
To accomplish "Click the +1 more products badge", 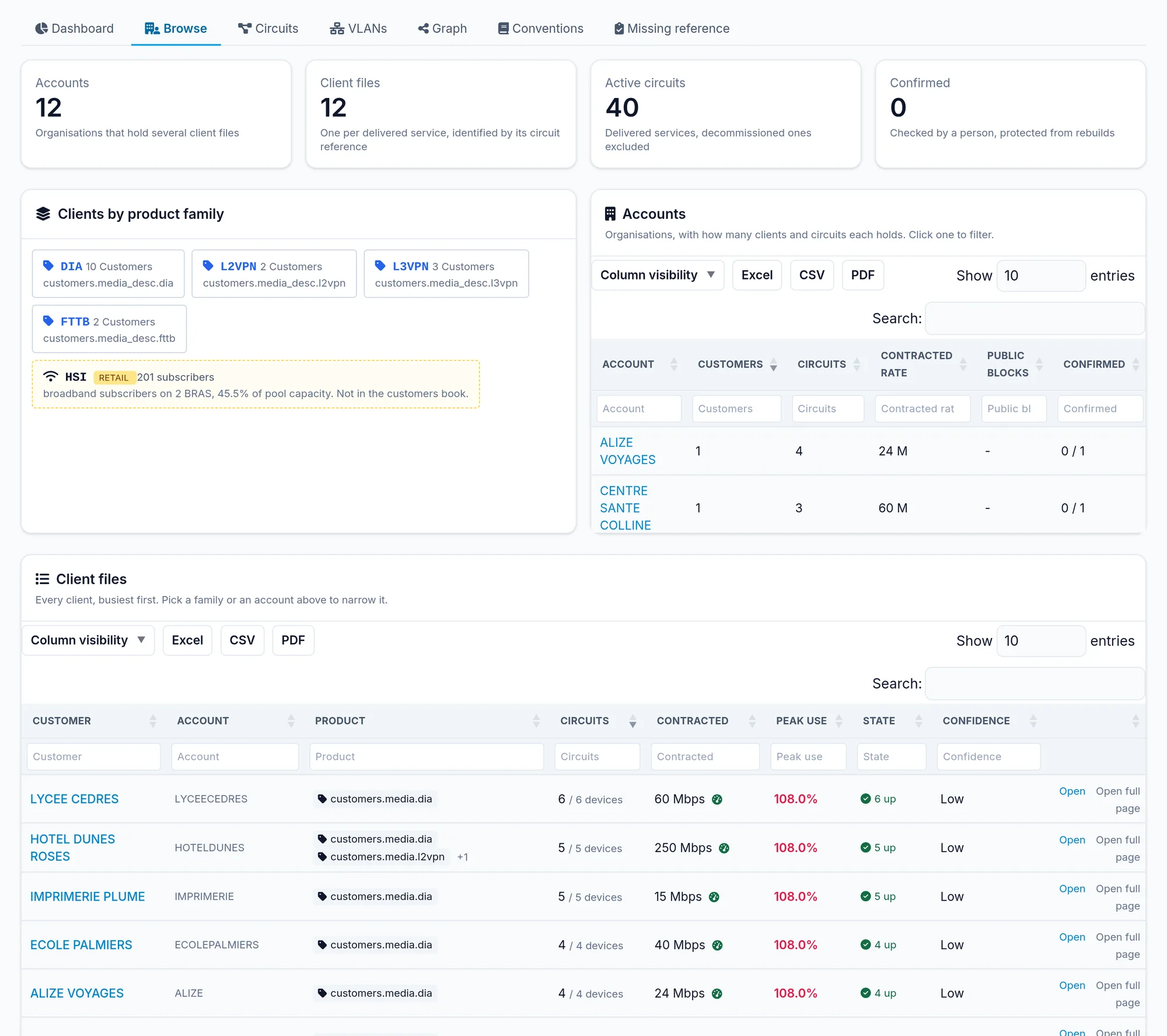I will point(463,857).
